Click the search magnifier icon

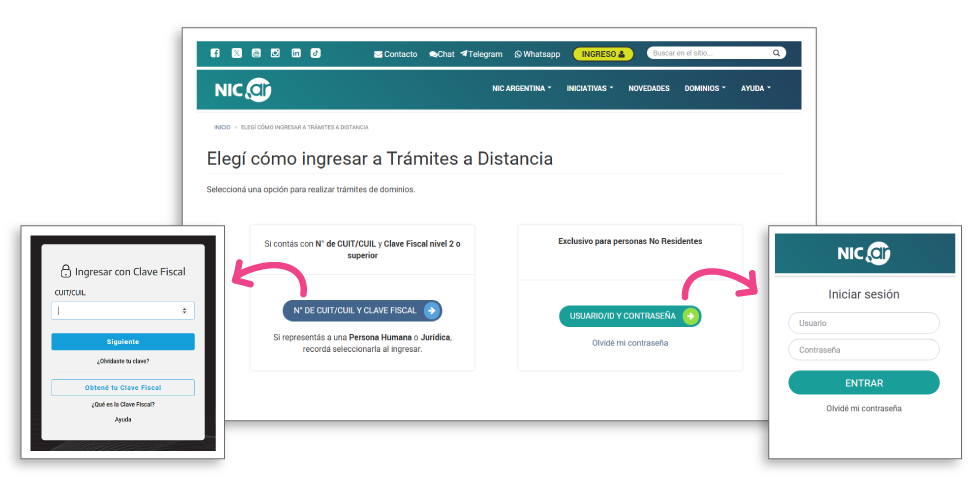777,53
